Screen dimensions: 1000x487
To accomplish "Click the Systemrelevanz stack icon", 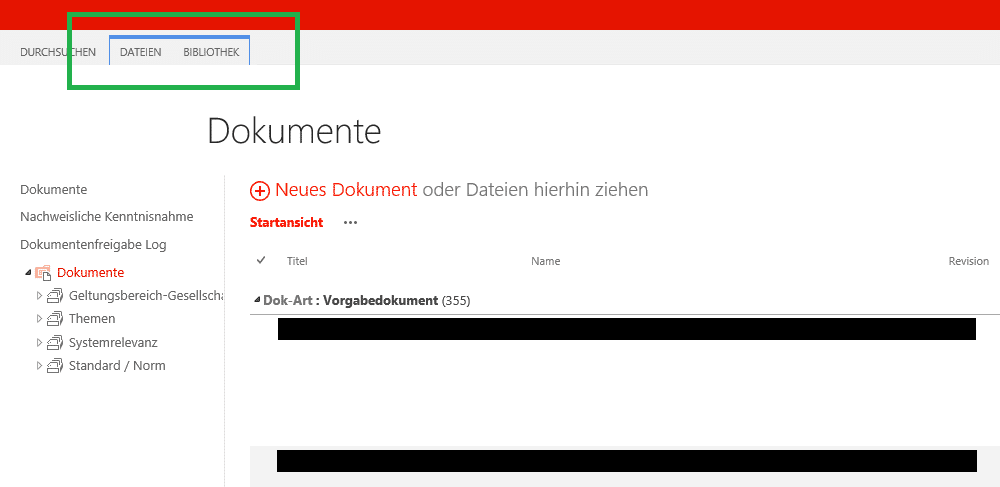I will tap(56, 343).
